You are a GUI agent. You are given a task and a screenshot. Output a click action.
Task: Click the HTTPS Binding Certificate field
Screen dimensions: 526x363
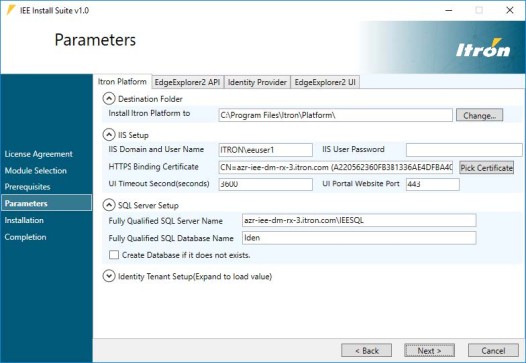[x=336, y=167]
